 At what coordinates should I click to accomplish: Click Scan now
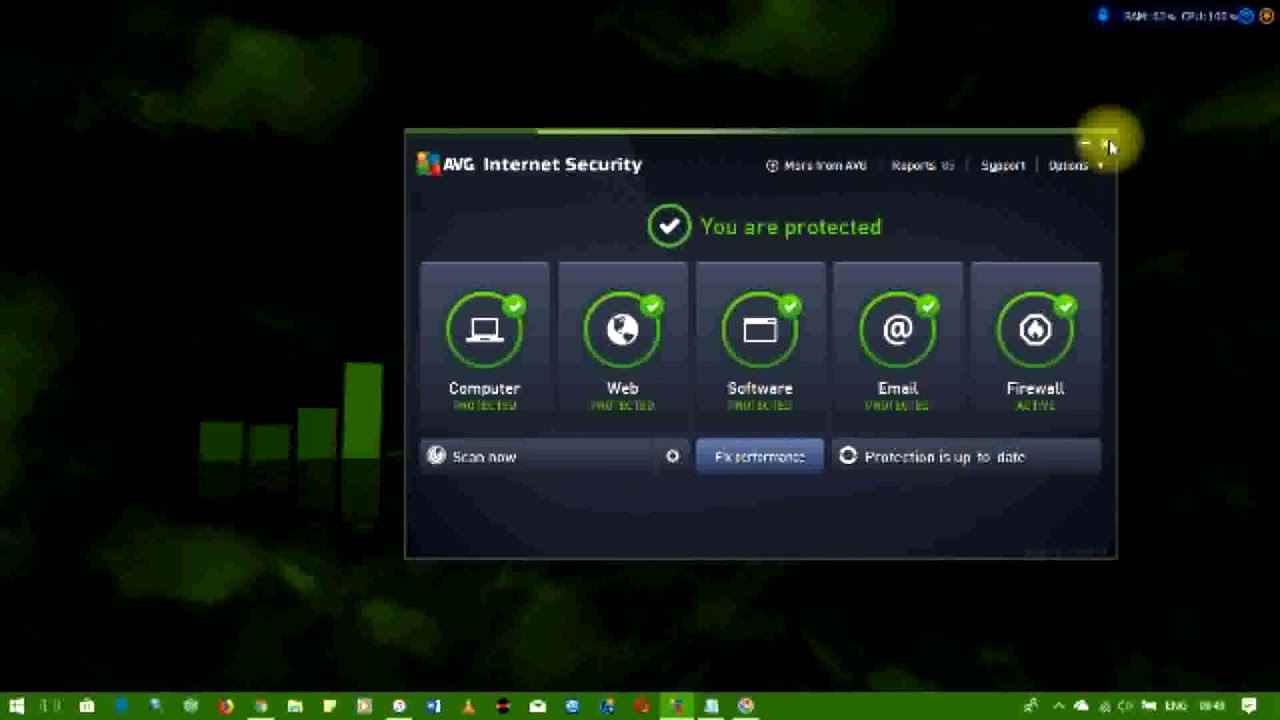538,456
